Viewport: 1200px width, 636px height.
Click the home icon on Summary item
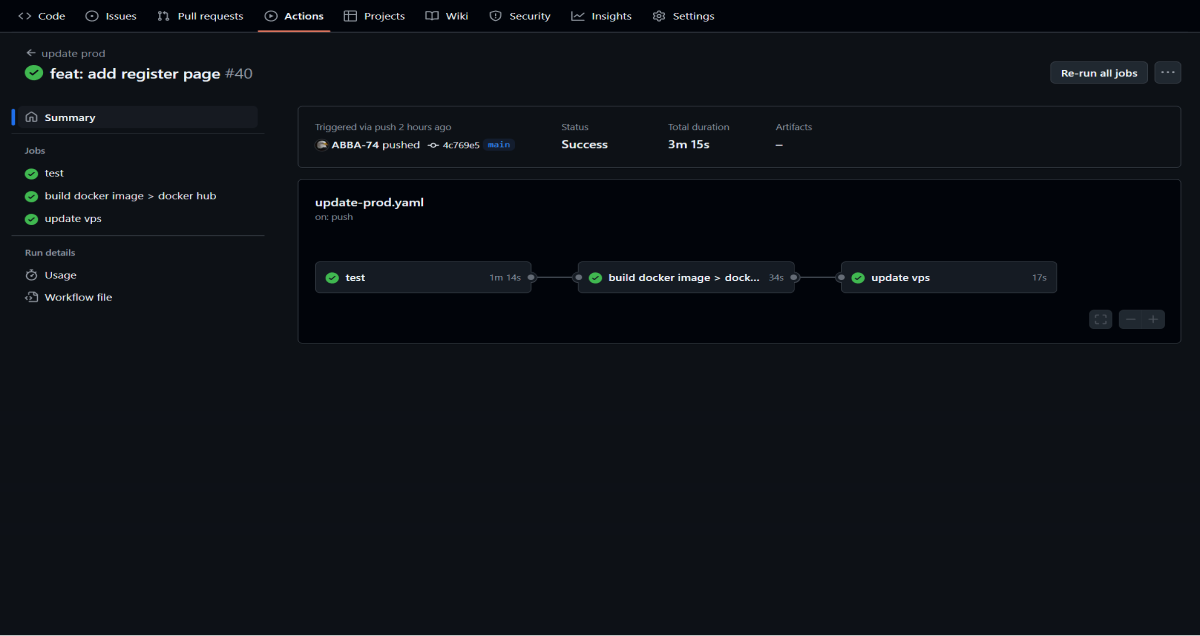(31, 116)
